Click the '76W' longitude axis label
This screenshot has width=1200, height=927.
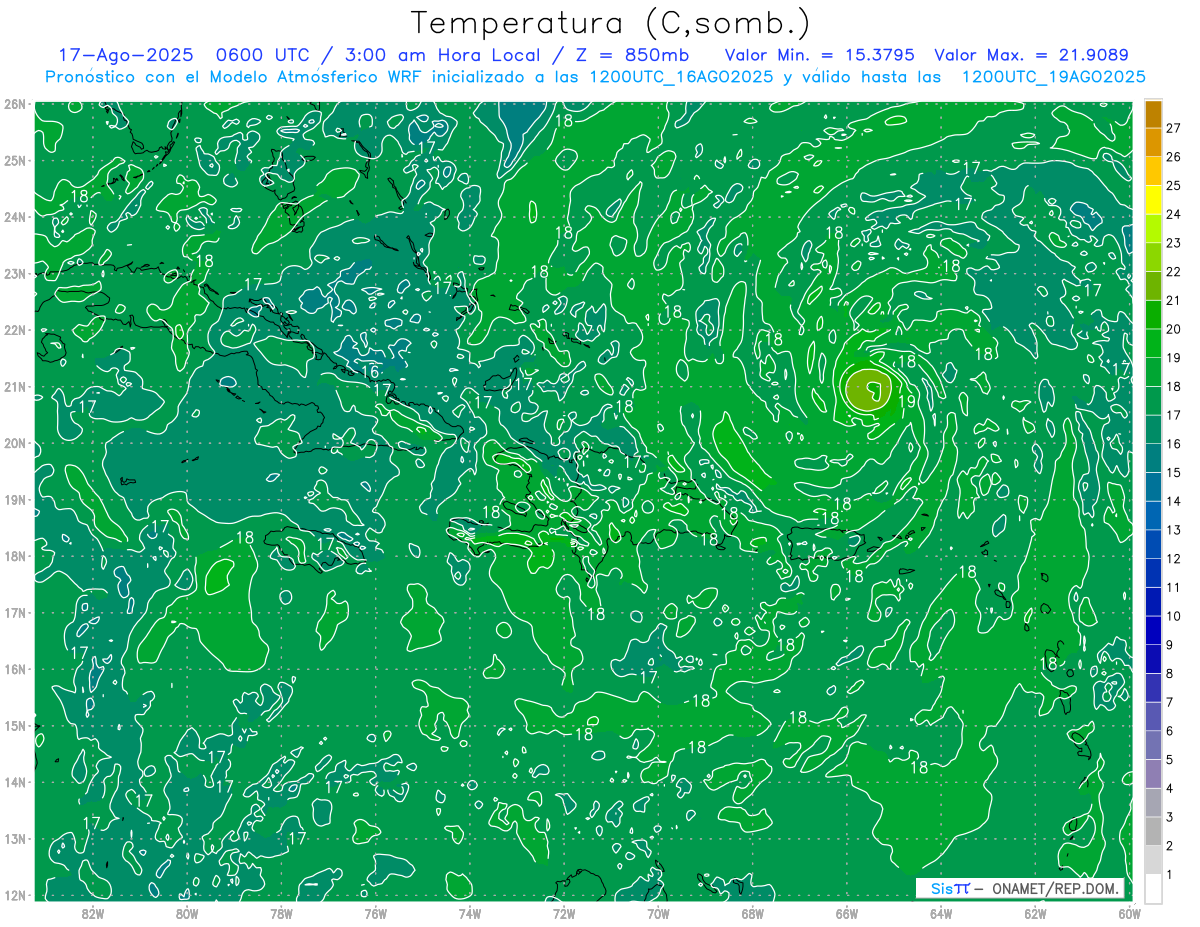coord(375,913)
